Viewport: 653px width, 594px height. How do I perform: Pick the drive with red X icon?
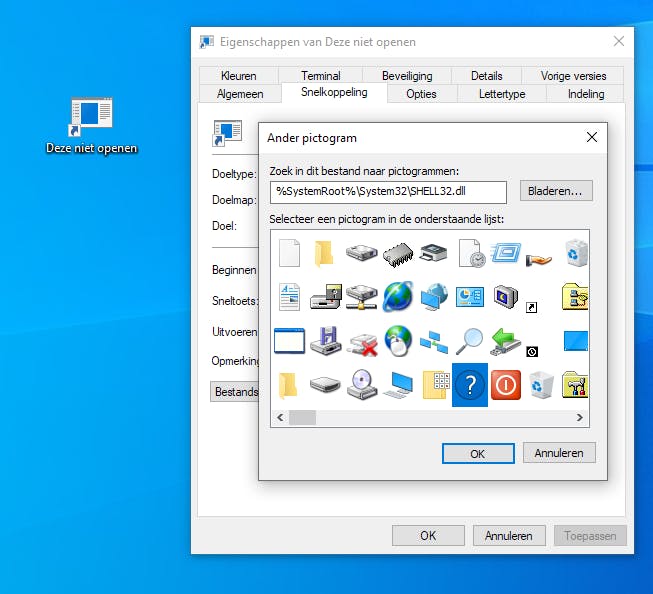(361, 341)
